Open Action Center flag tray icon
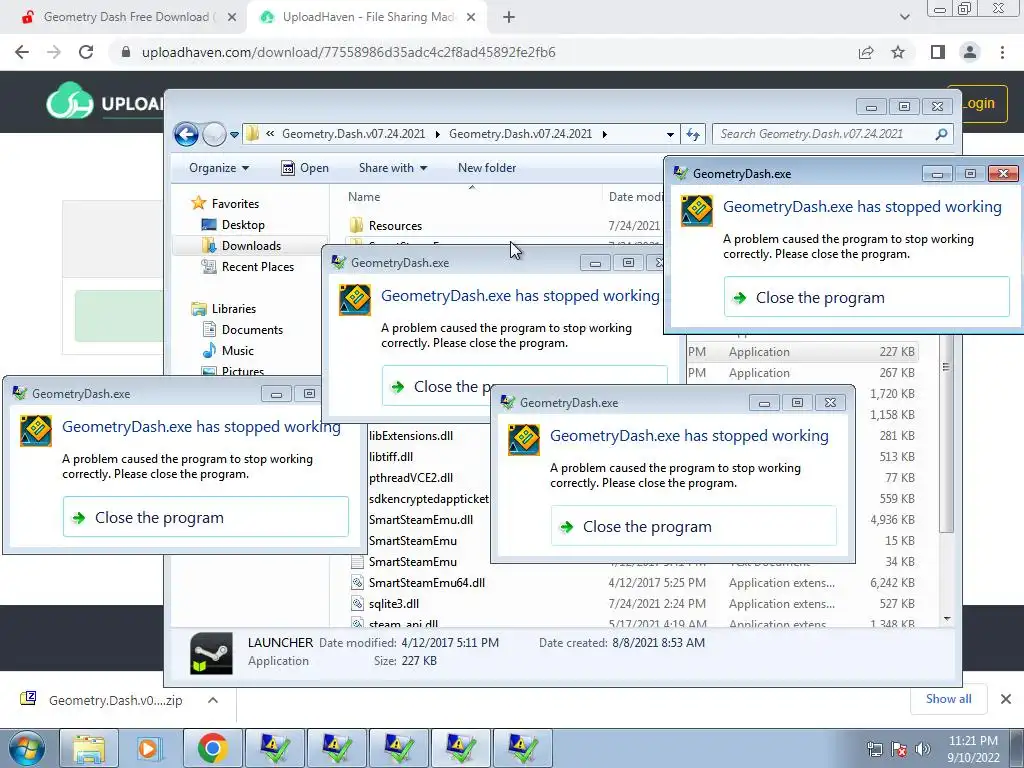 tap(898, 749)
